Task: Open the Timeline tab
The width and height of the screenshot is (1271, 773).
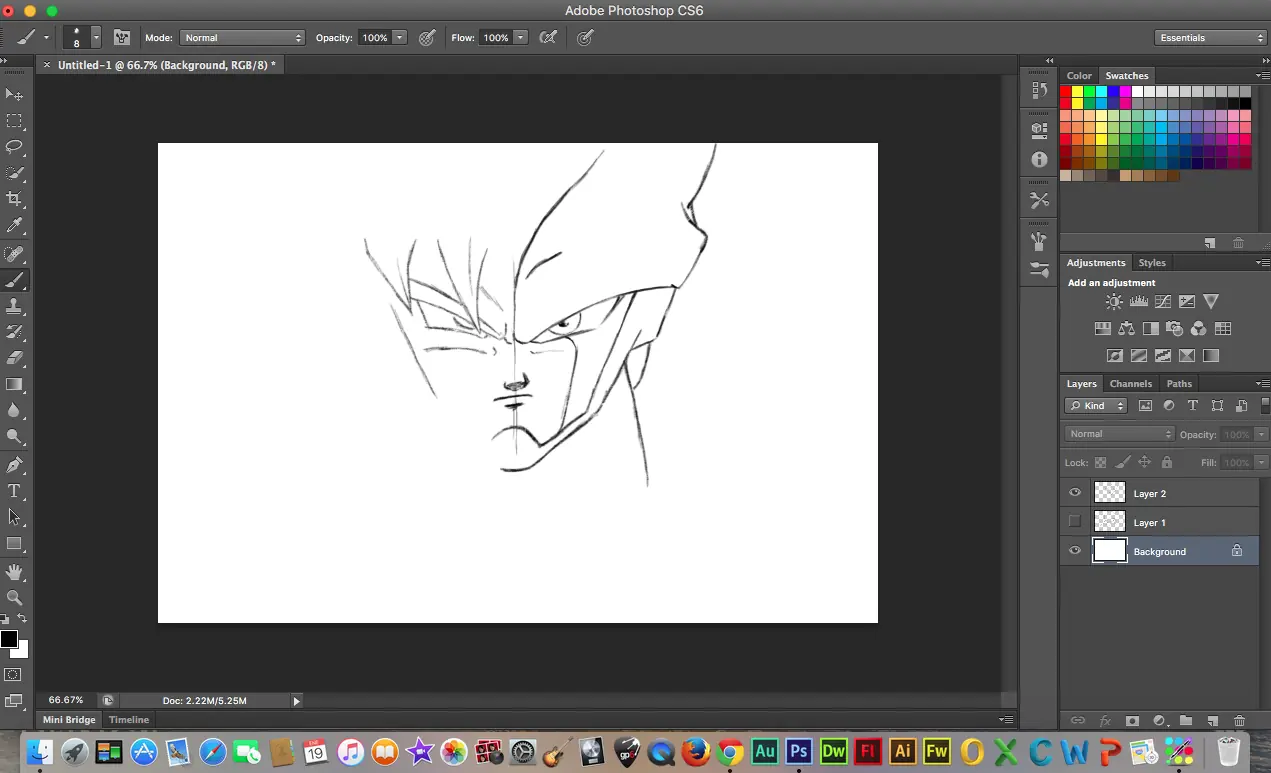Action: 129,720
